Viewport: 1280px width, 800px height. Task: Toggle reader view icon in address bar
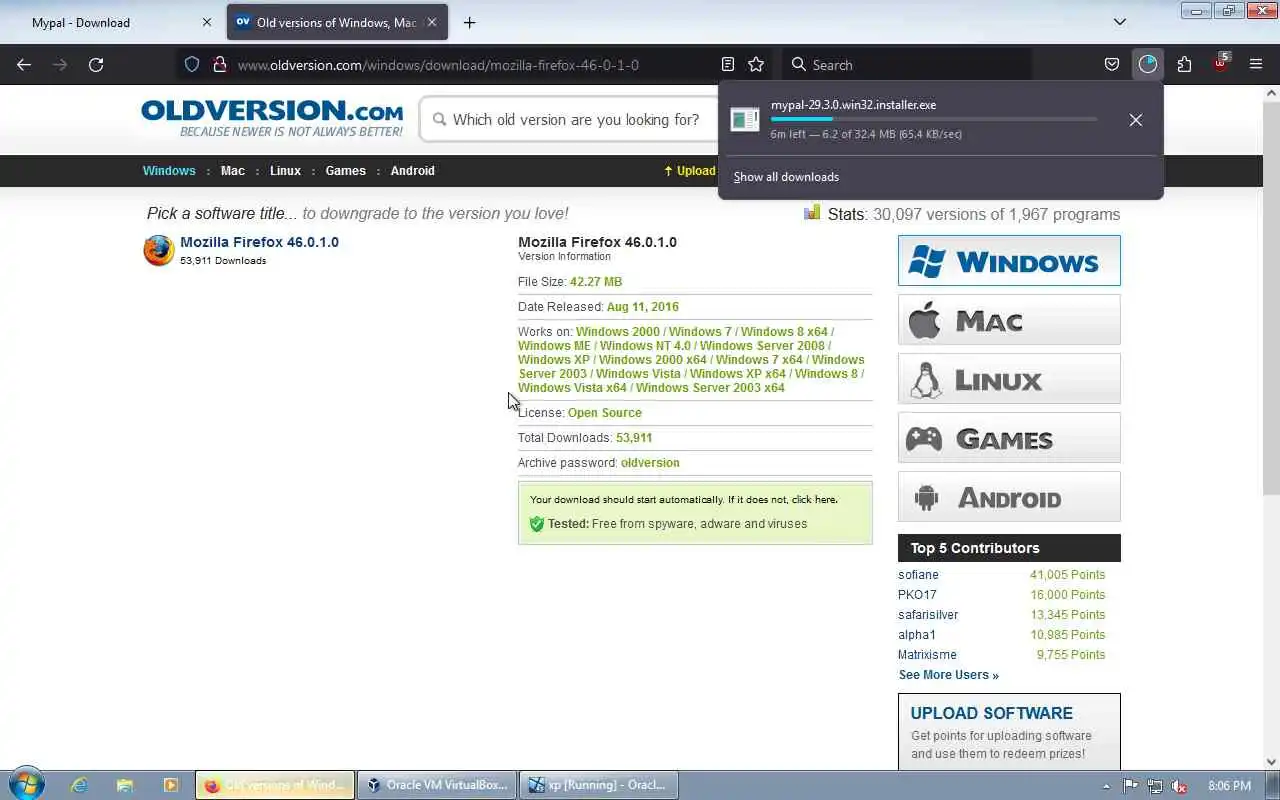click(x=728, y=64)
